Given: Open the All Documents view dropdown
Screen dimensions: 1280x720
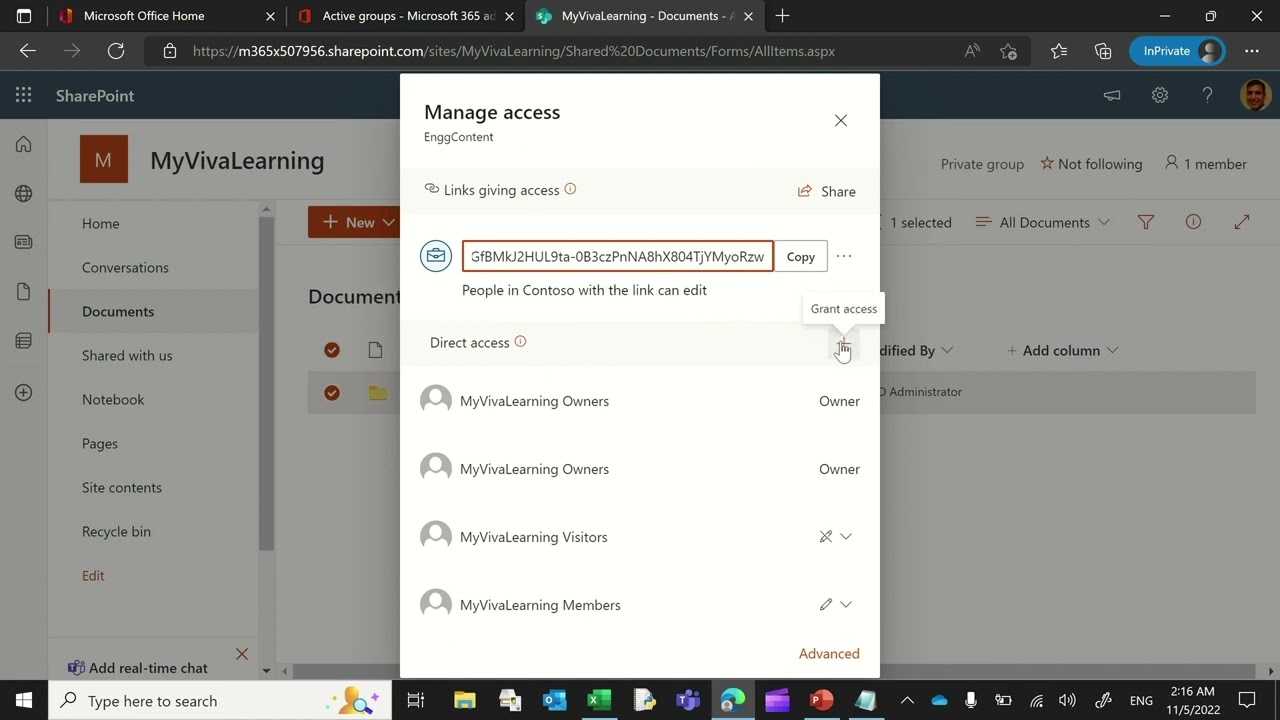Looking at the screenshot, I should [1043, 222].
